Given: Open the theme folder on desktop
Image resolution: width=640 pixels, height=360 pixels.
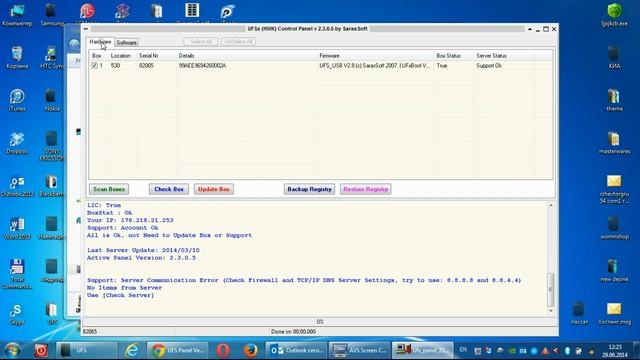Looking at the screenshot, I should point(614,100).
